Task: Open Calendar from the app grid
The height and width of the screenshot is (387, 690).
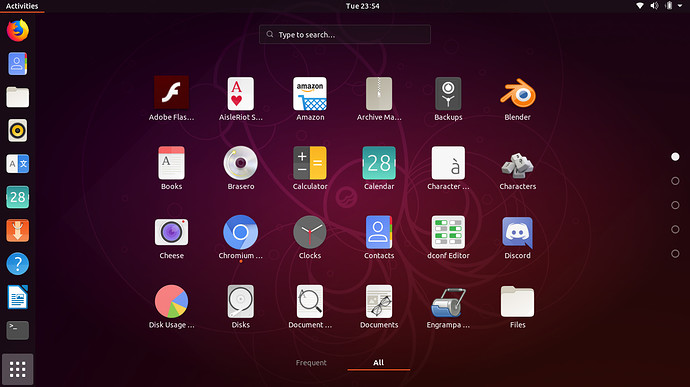Action: (x=379, y=162)
